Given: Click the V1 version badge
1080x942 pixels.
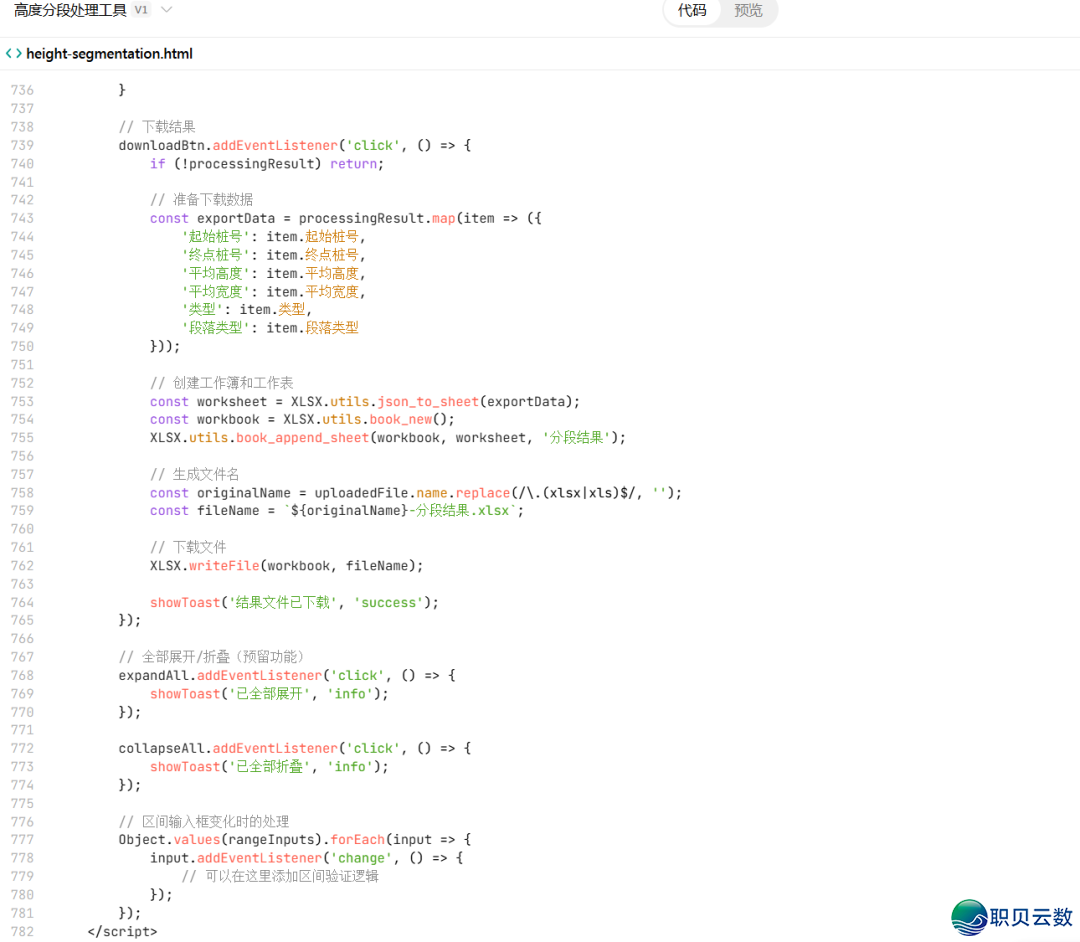Looking at the screenshot, I should [x=141, y=10].
